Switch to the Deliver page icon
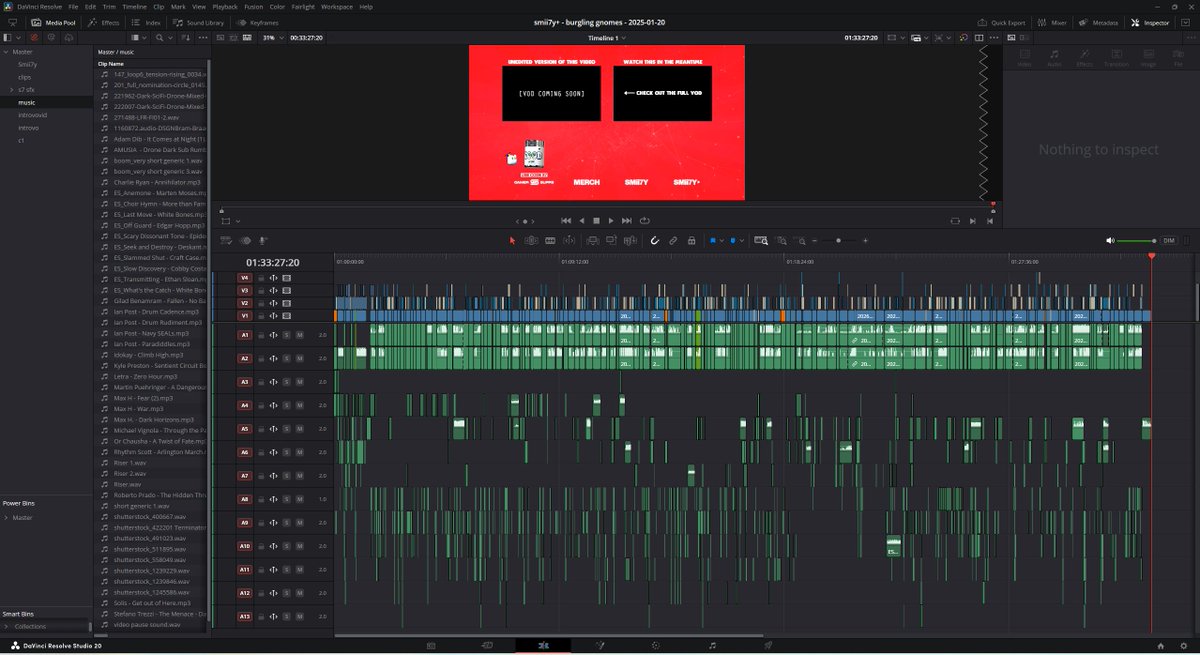1200x655 pixels. coord(768,646)
